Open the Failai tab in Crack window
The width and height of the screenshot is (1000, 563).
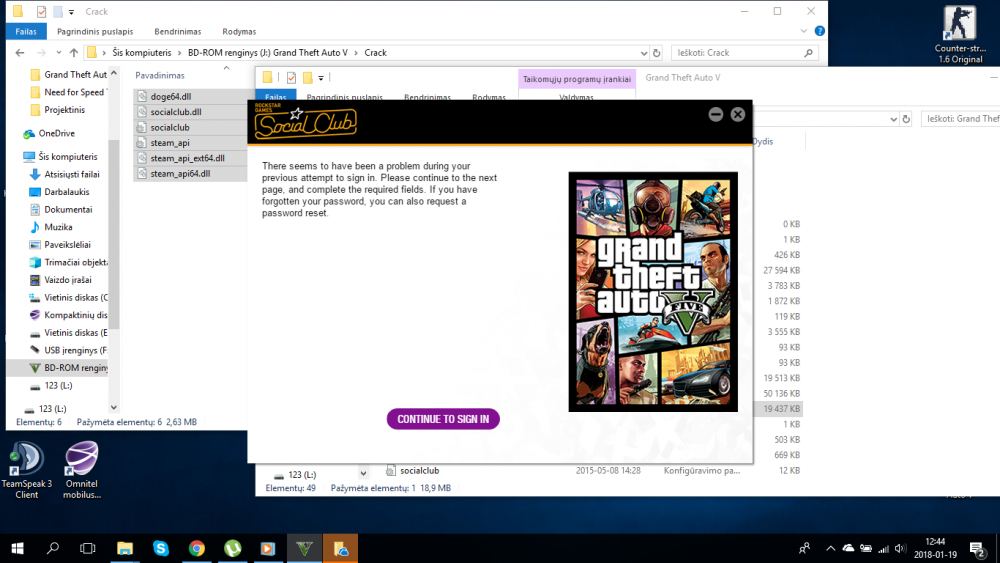point(26,31)
